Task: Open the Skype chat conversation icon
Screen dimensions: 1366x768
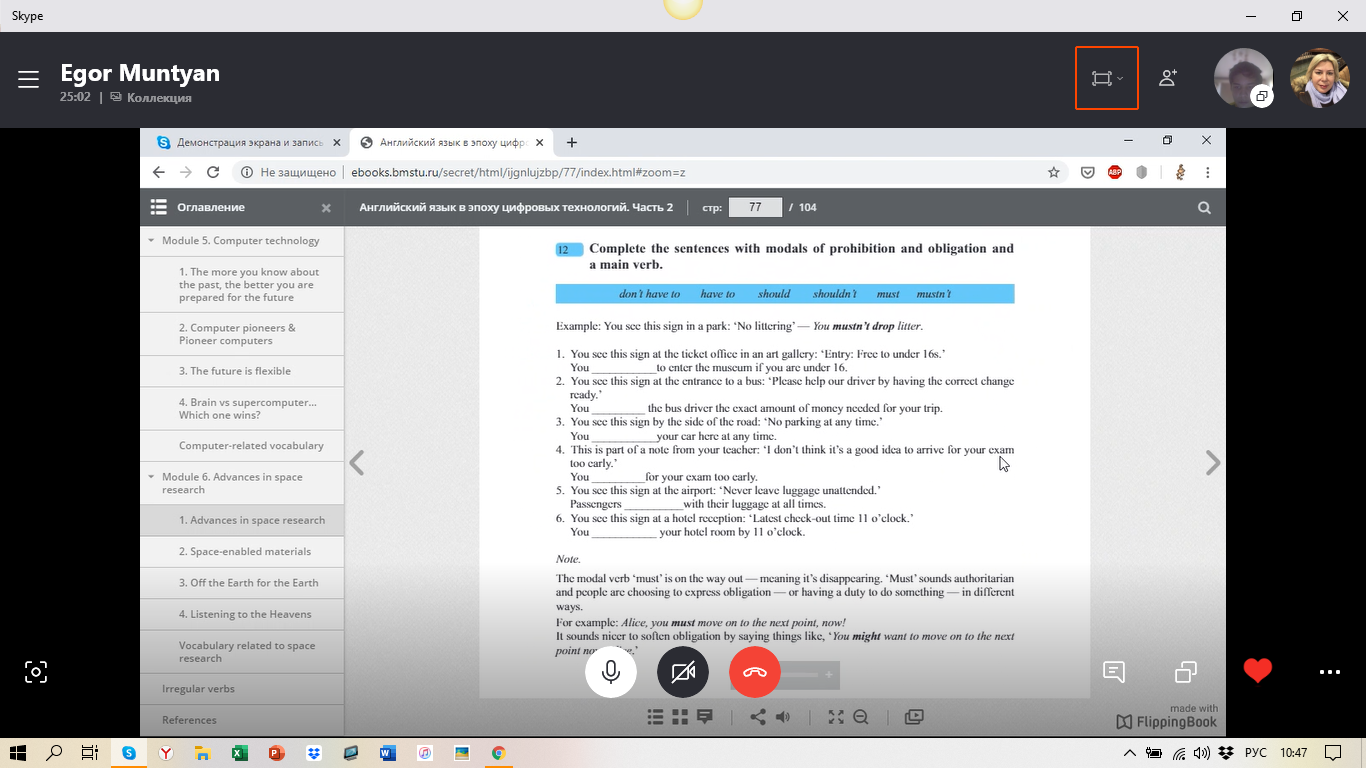Action: tap(1114, 672)
